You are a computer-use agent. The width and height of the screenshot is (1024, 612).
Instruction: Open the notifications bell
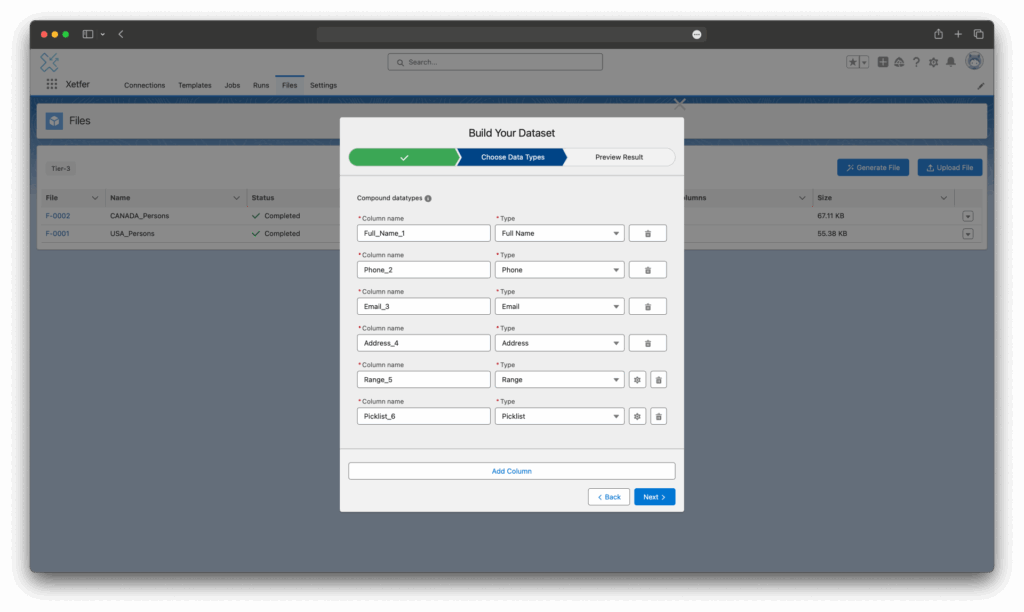pyautogui.click(x=951, y=62)
